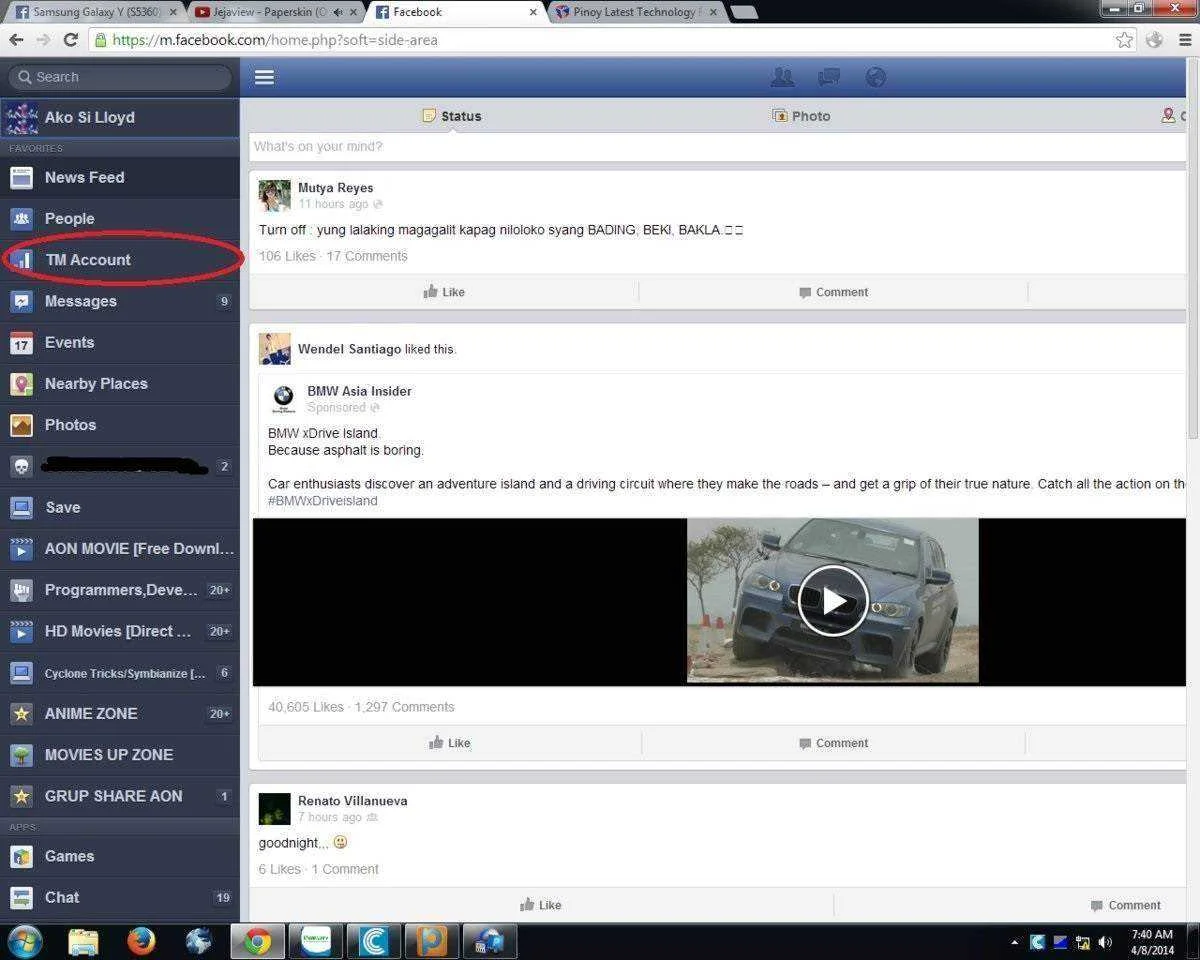Bookmark page with the star icon
Image resolution: width=1200 pixels, height=960 pixels.
coord(1125,40)
